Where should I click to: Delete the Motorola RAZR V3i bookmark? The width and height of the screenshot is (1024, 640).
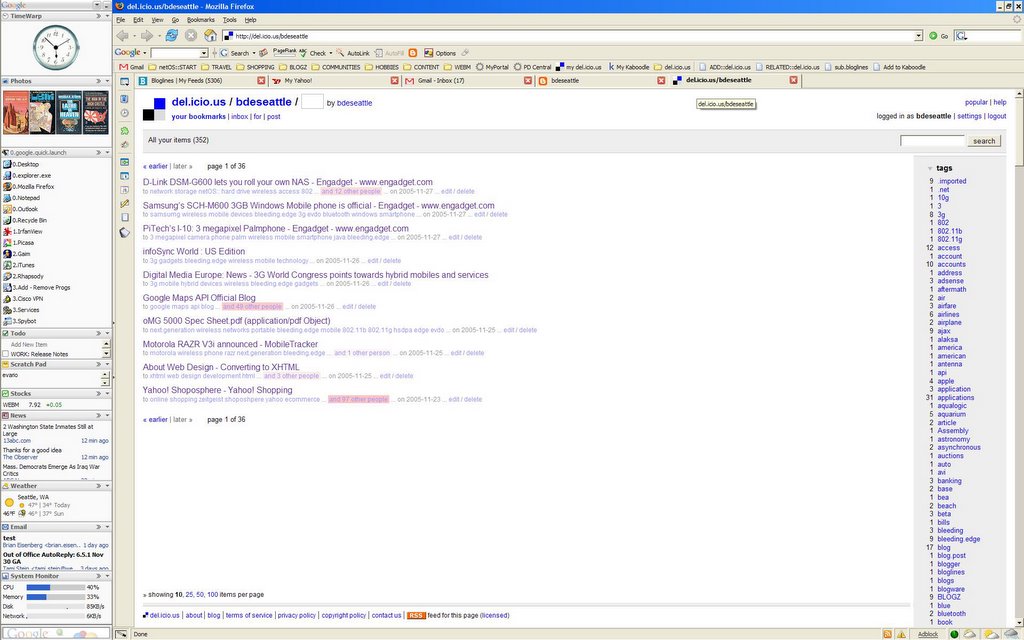(475, 353)
